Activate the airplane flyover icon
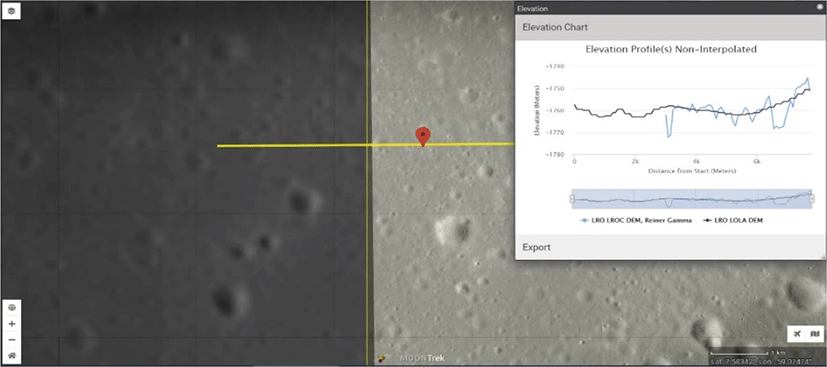 (797, 333)
